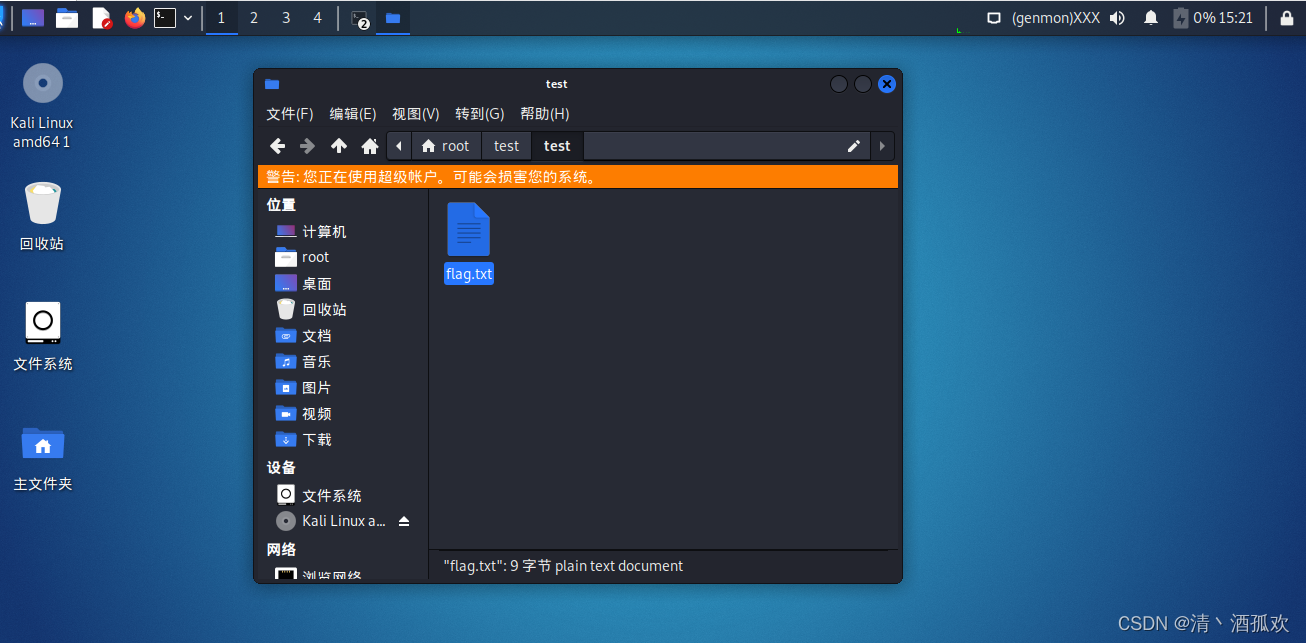Image resolution: width=1306 pixels, height=643 pixels.
Task: Select the first test path bar segment
Action: coord(507,146)
